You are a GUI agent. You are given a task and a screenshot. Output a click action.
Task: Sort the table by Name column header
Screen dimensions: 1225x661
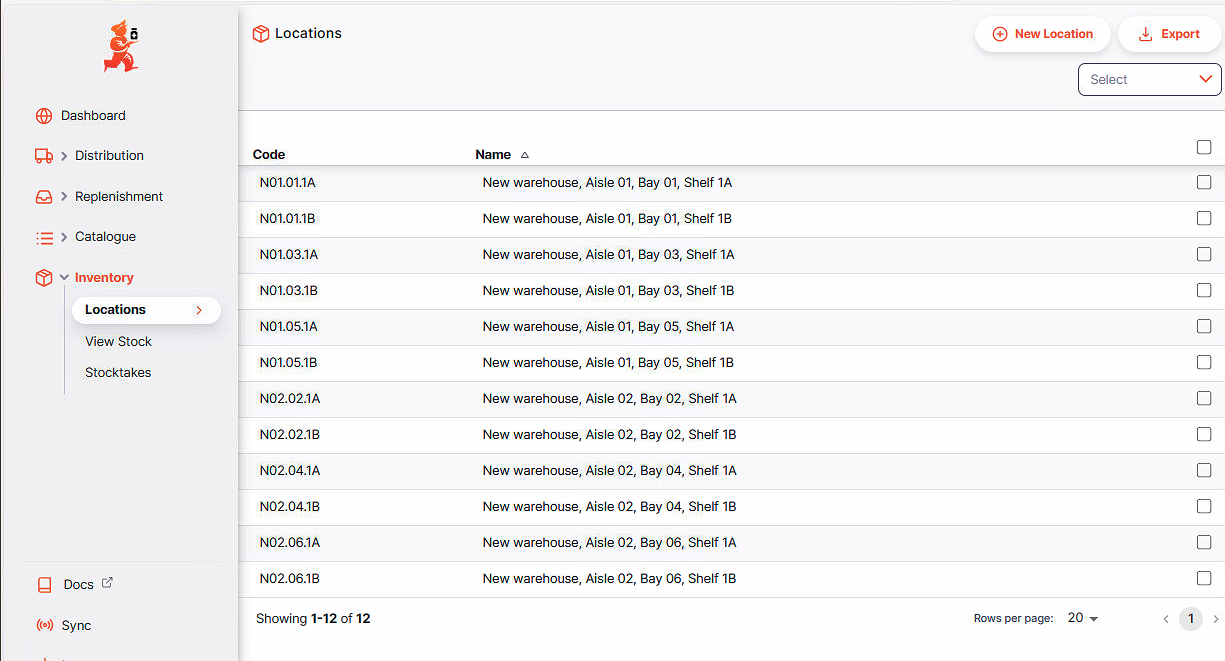(x=493, y=155)
